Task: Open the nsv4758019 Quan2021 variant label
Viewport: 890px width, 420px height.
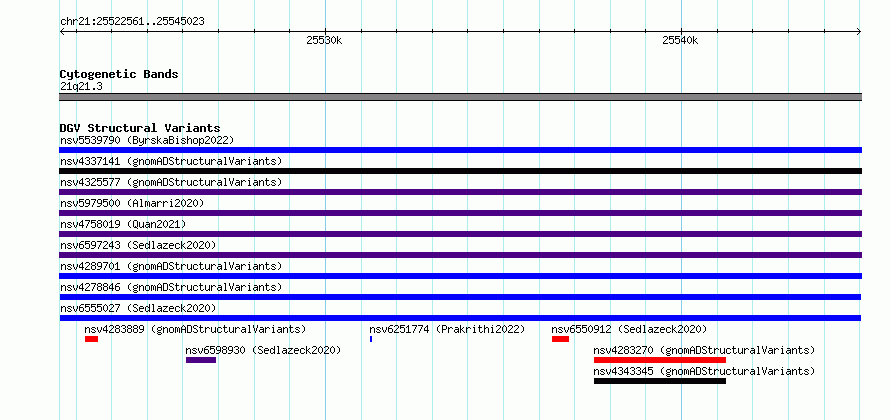Action: [x=123, y=224]
